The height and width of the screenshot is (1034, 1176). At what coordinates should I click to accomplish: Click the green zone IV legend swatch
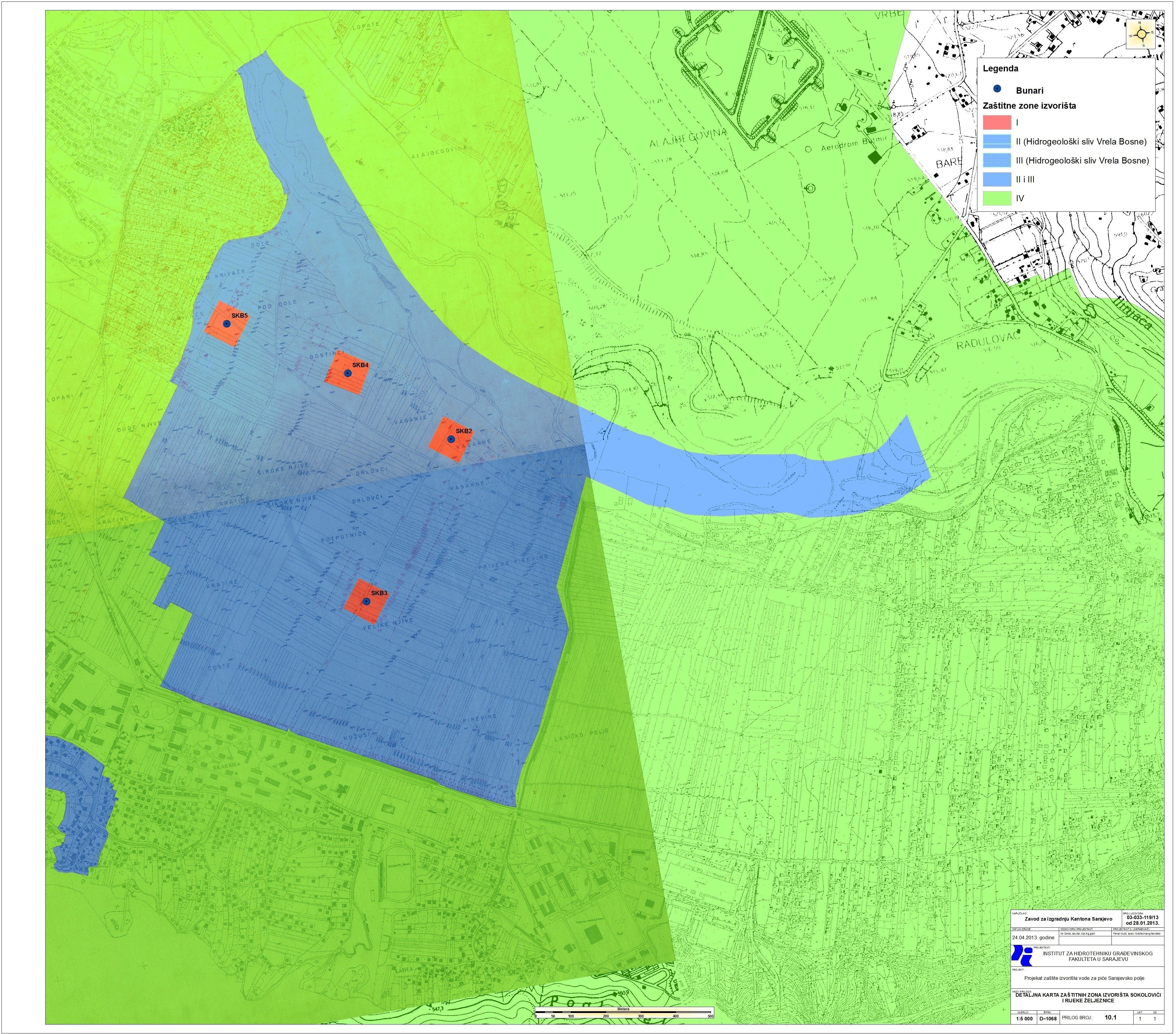point(997,198)
